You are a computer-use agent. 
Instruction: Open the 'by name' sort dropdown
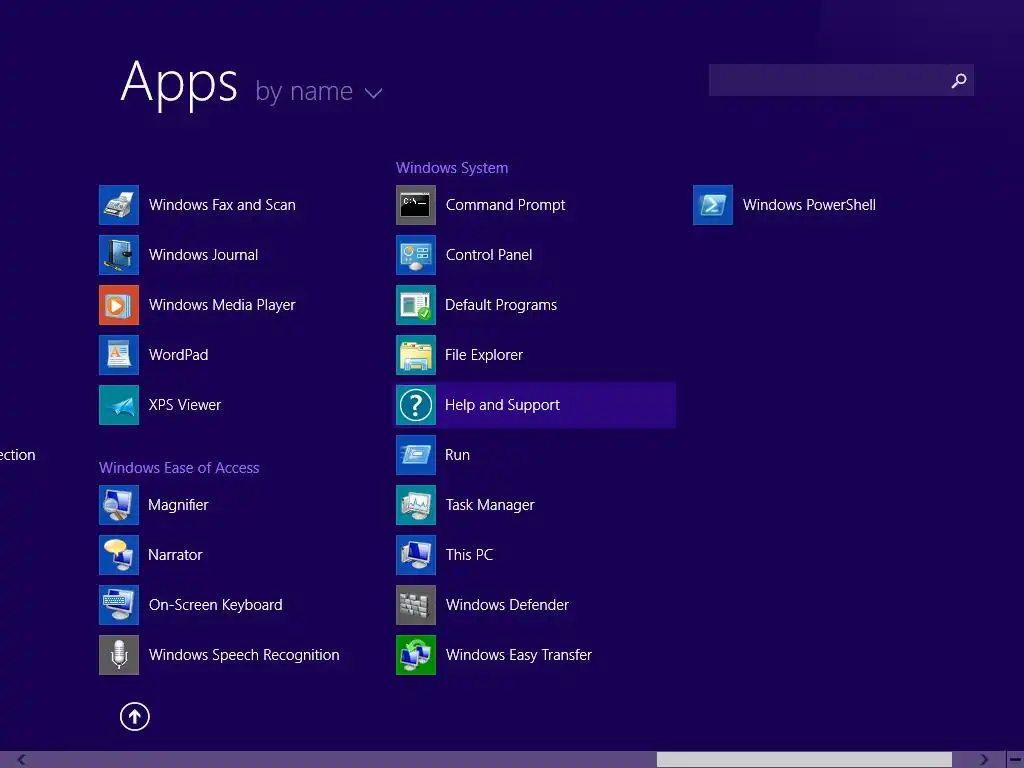pyautogui.click(x=319, y=91)
